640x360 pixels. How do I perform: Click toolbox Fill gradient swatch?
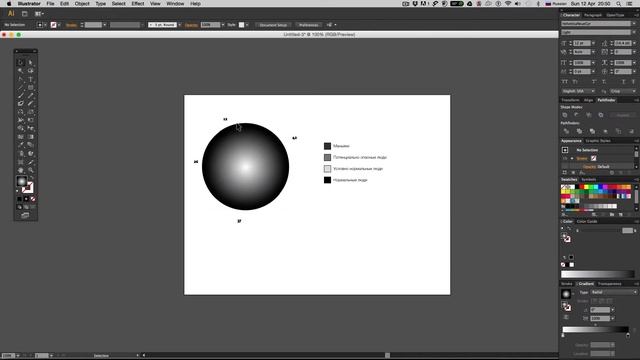(22, 181)
